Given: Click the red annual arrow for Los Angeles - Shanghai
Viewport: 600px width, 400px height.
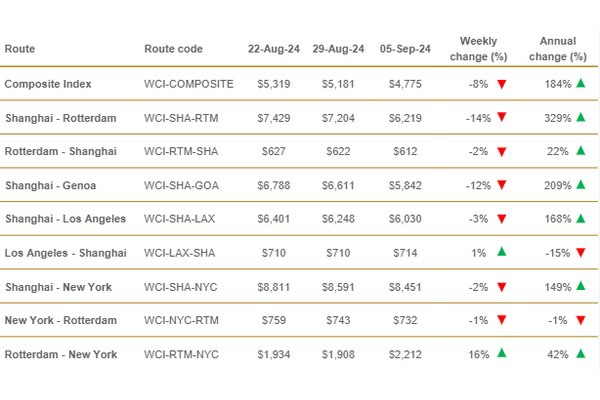Looking at the screenshot, I should (581, 253).
